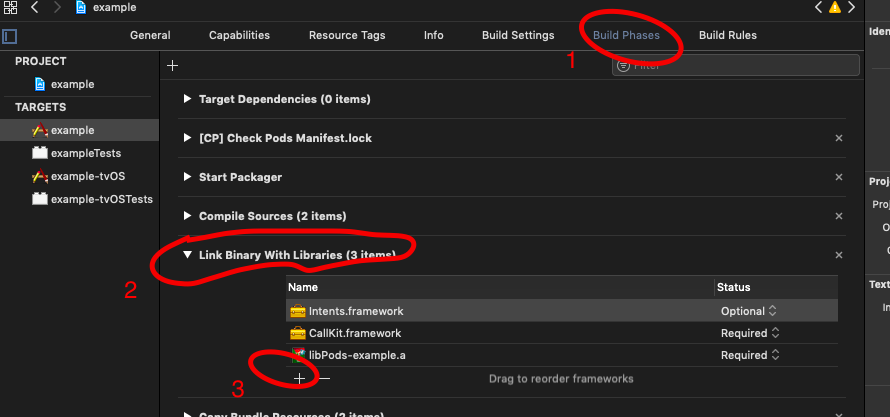
Task: Expand Check Pods Manifest.lock section
Action: point(187,138)
